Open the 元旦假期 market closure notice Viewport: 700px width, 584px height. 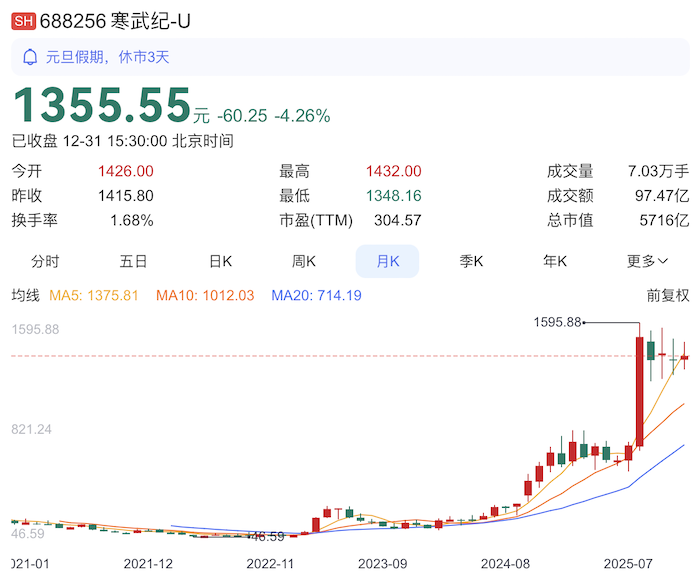(x=106, y=57)
